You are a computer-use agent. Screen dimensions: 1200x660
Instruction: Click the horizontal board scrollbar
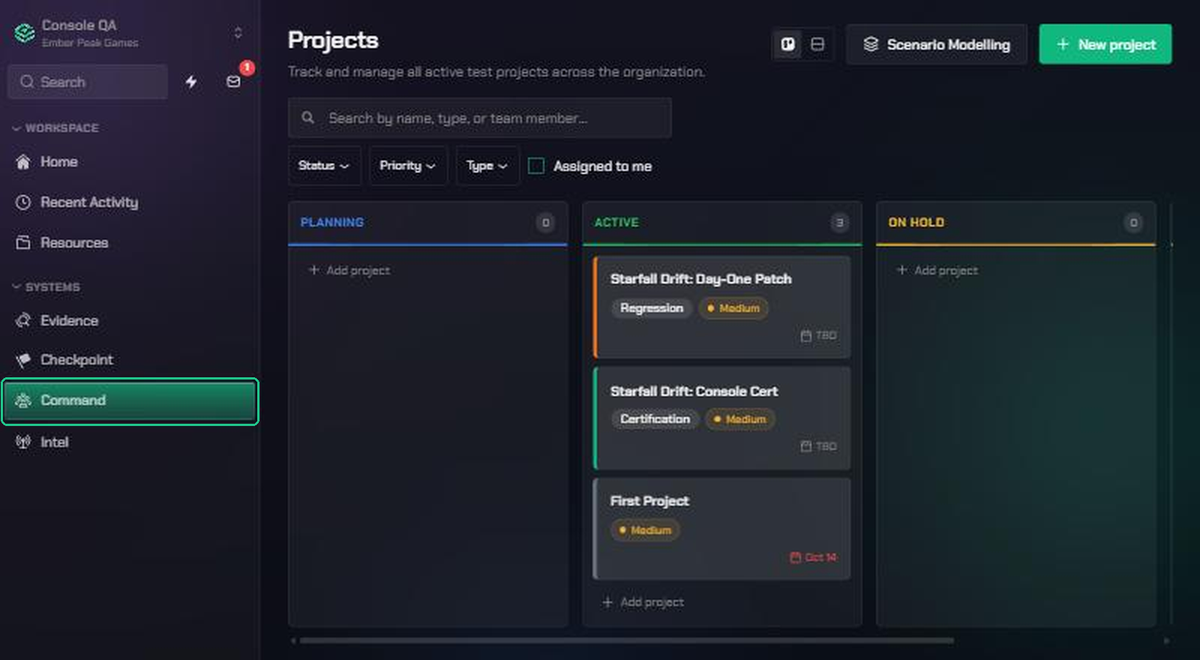pyautogui.click(x=627, y=640)
